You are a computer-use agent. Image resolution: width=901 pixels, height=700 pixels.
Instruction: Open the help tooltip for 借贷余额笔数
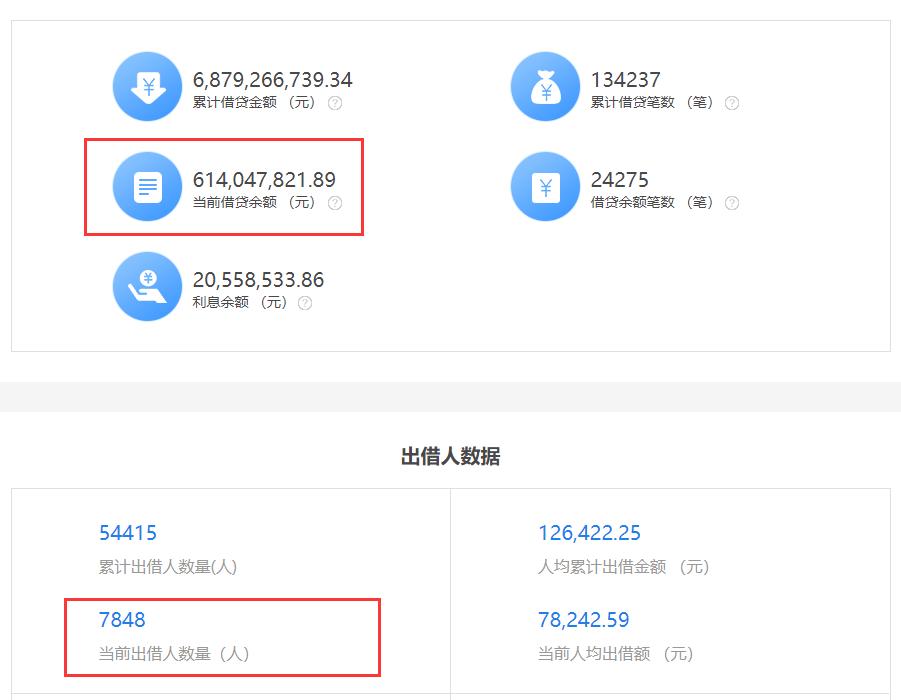pos(731,203)
